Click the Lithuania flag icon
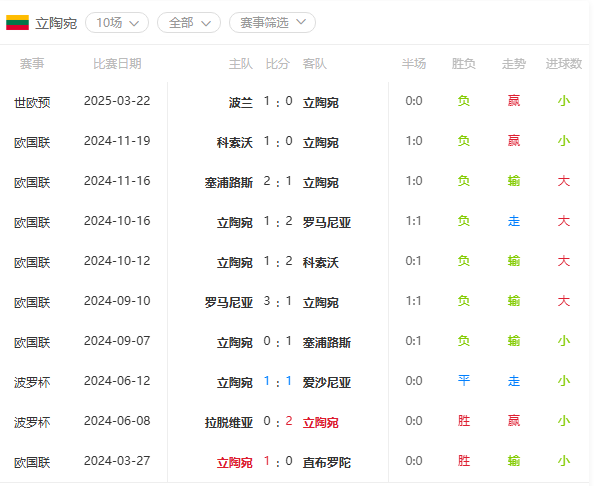 click(17, 23)
